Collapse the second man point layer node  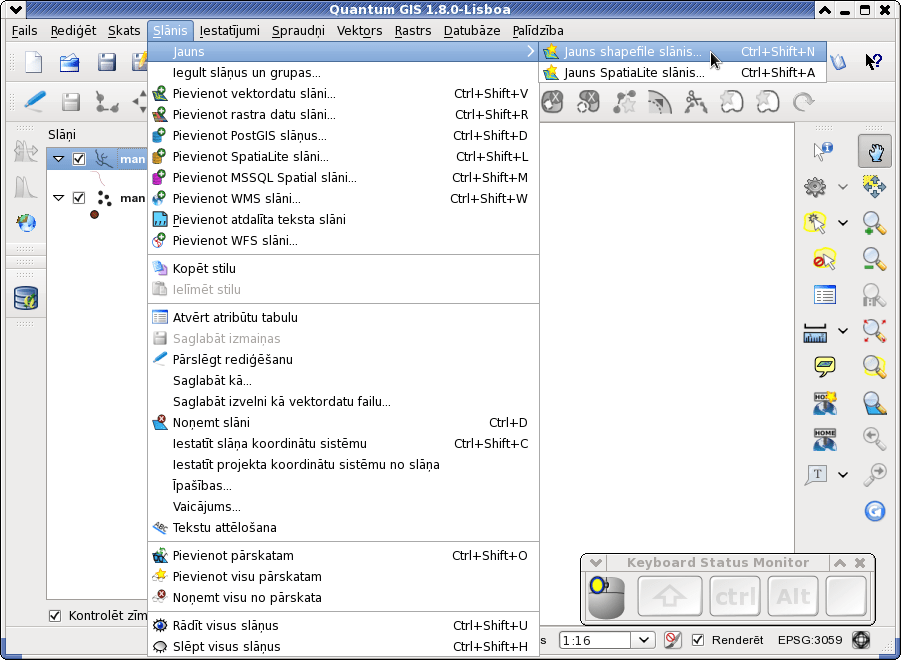coord(58,198)
